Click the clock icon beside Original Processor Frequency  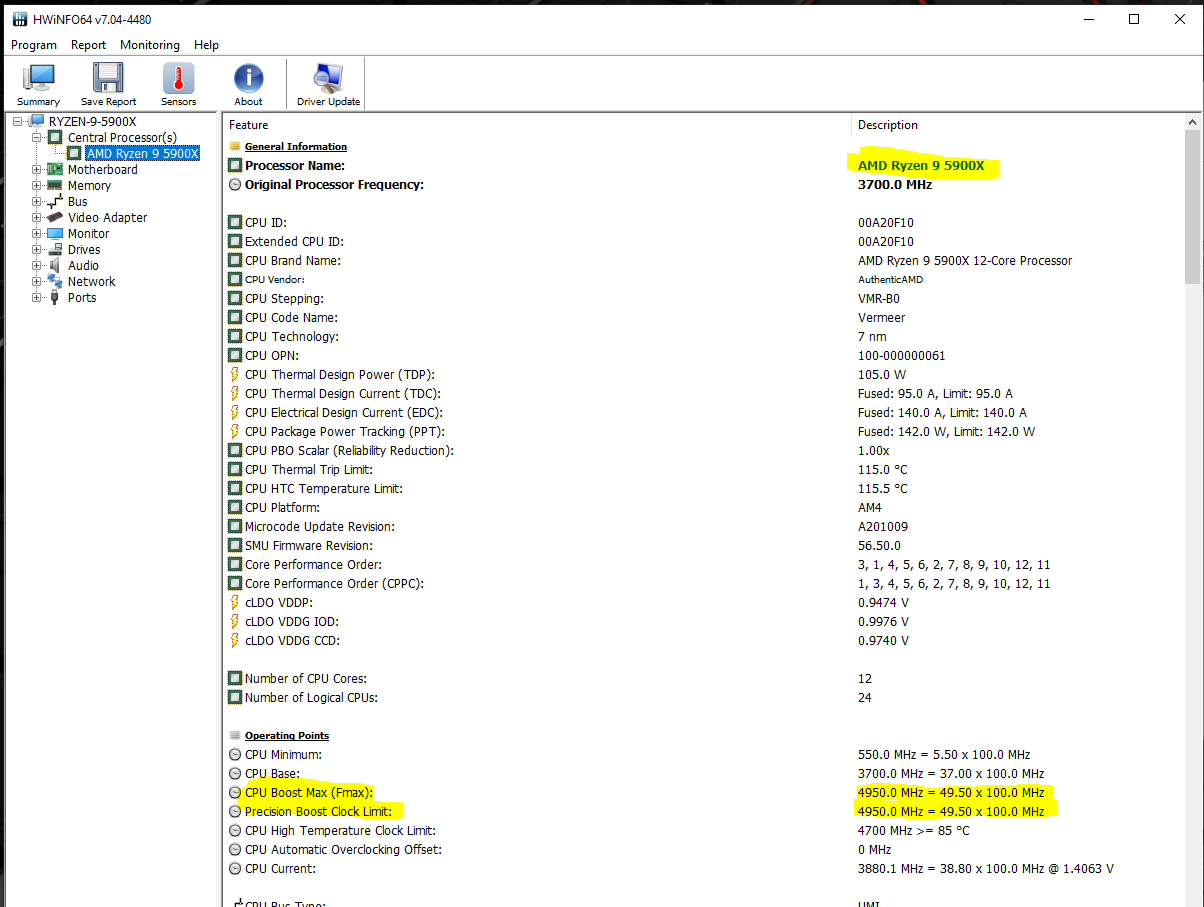(235, 184)
